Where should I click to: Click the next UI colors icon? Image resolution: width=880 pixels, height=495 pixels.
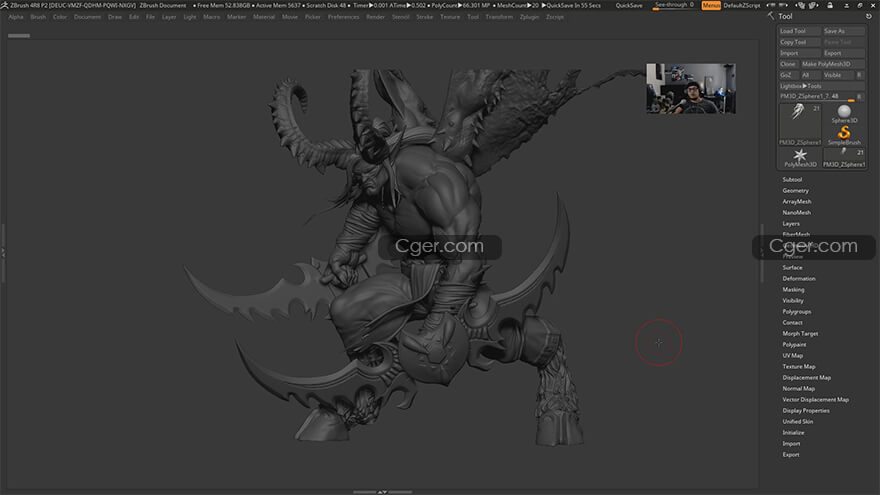[814, 5]
